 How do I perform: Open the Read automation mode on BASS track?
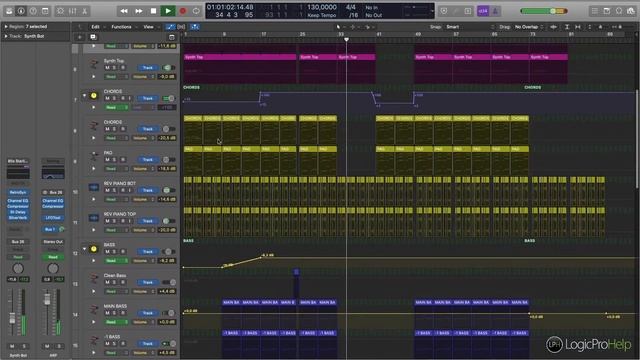click(x=116, y=261)
